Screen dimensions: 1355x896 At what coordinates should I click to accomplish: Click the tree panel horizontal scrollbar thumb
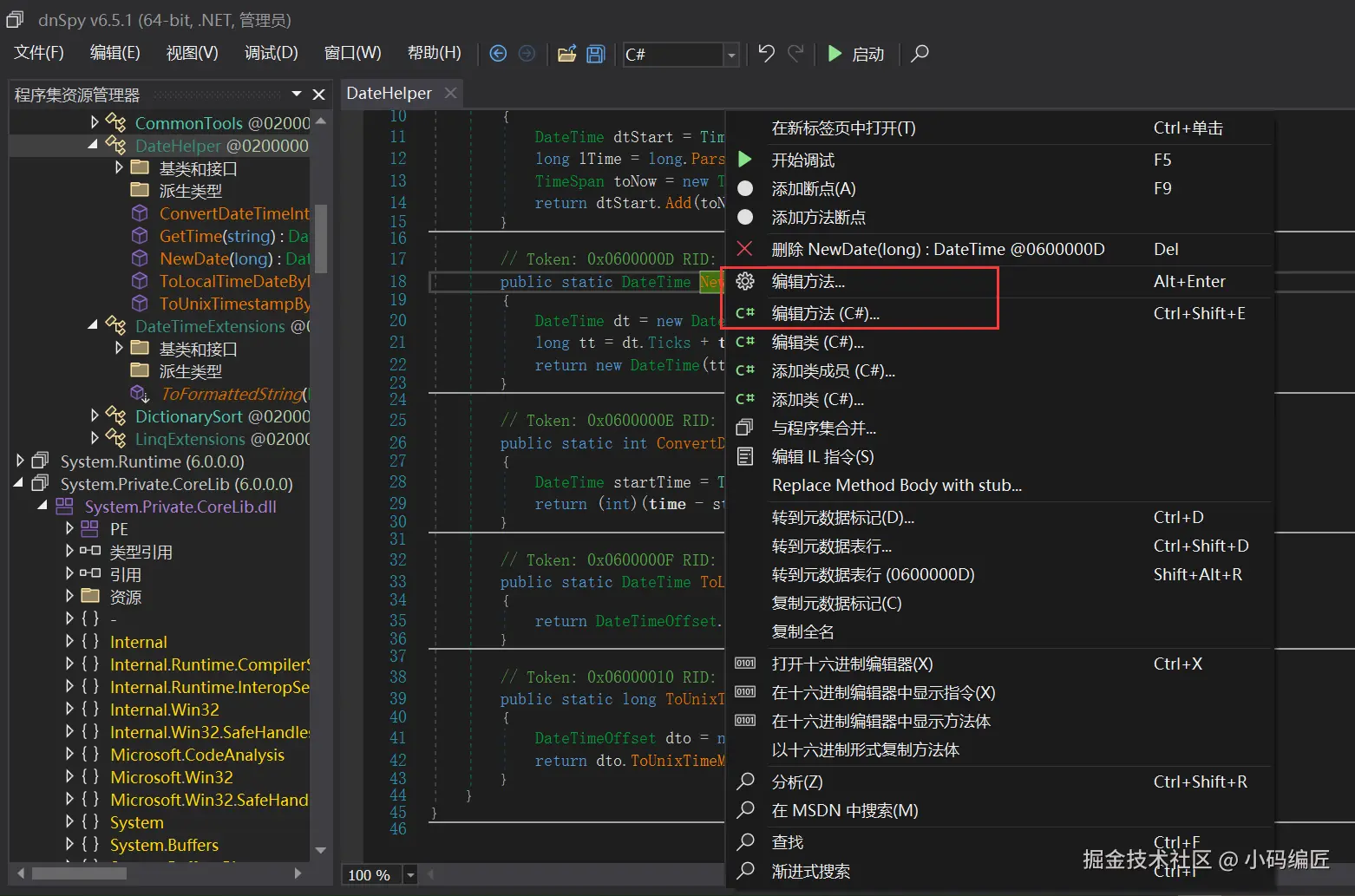79,873
